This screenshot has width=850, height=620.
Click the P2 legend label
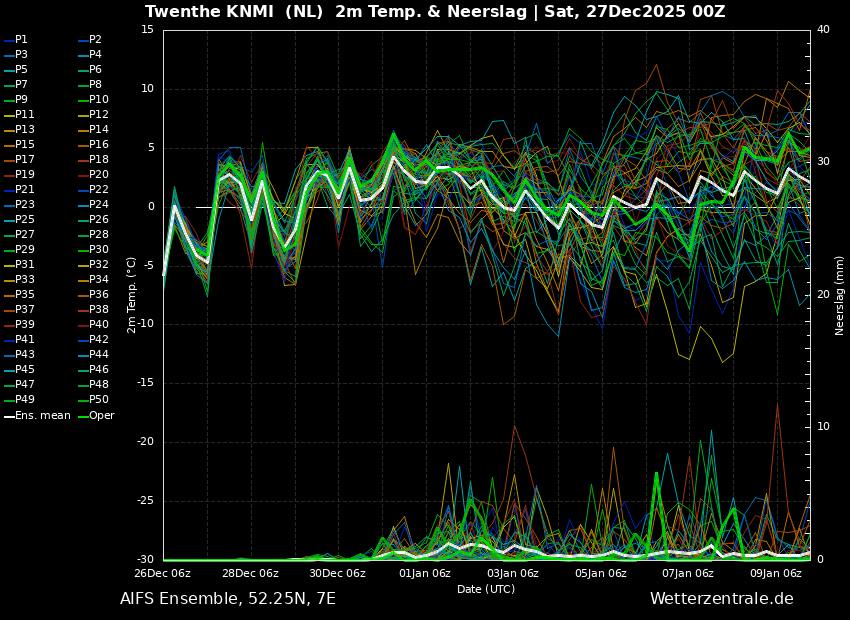tap(95, 40)
